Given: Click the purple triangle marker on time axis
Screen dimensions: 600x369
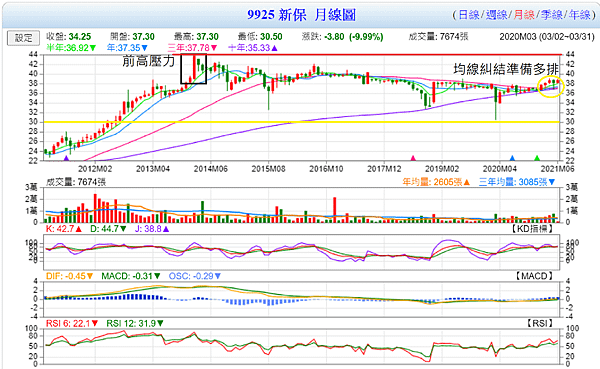Looking at the screenshot, I should (66, 158).
